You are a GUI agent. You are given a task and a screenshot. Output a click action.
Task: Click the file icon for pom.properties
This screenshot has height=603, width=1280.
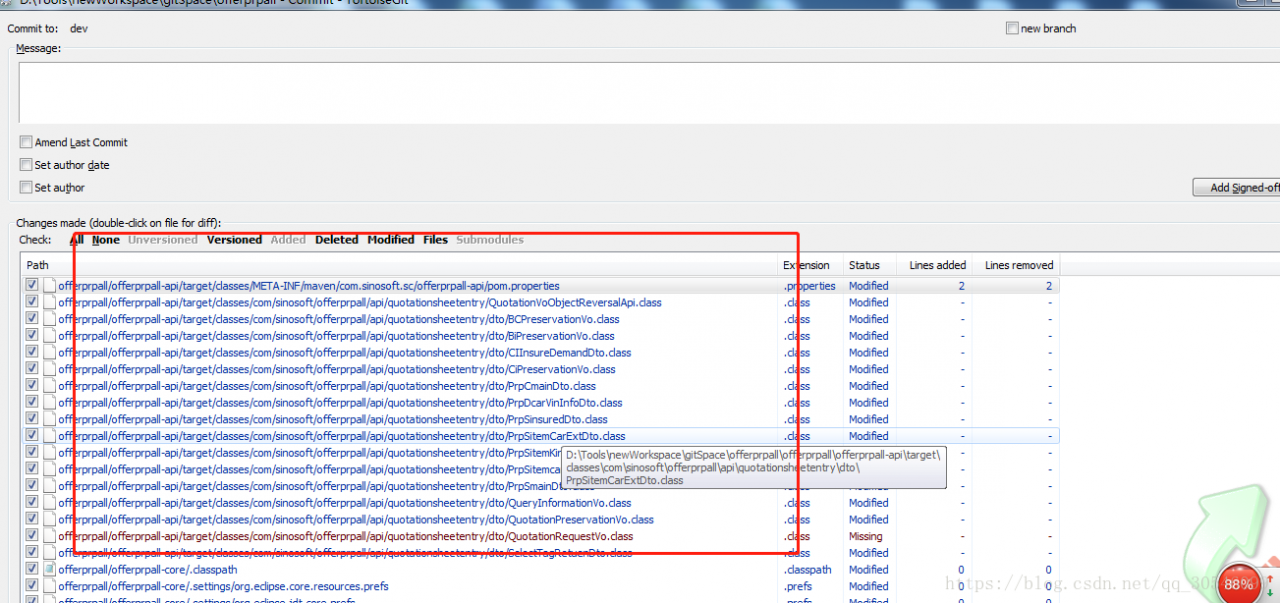point(49,286)
